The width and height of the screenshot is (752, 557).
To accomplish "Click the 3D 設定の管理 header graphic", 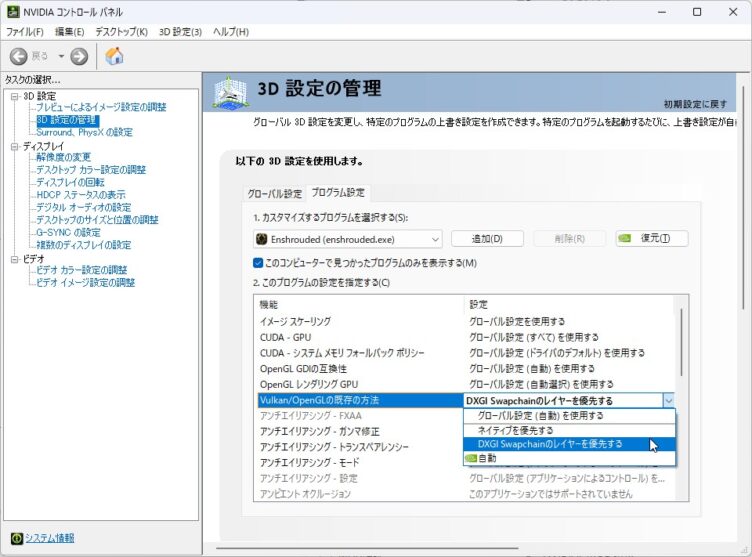I will pyautogui.click(x=232, y=91).
